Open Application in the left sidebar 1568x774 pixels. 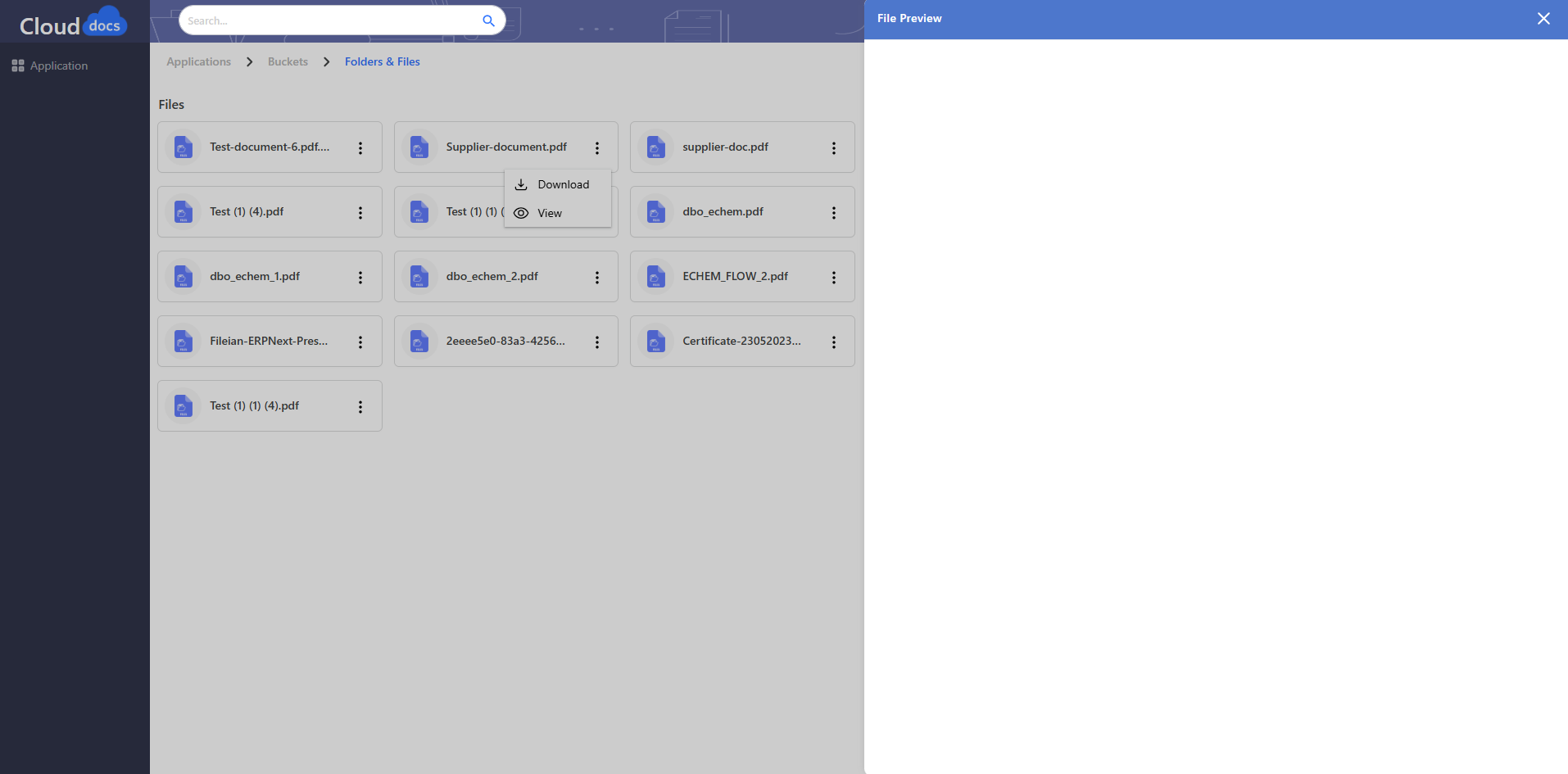click(x=58, y=66)
